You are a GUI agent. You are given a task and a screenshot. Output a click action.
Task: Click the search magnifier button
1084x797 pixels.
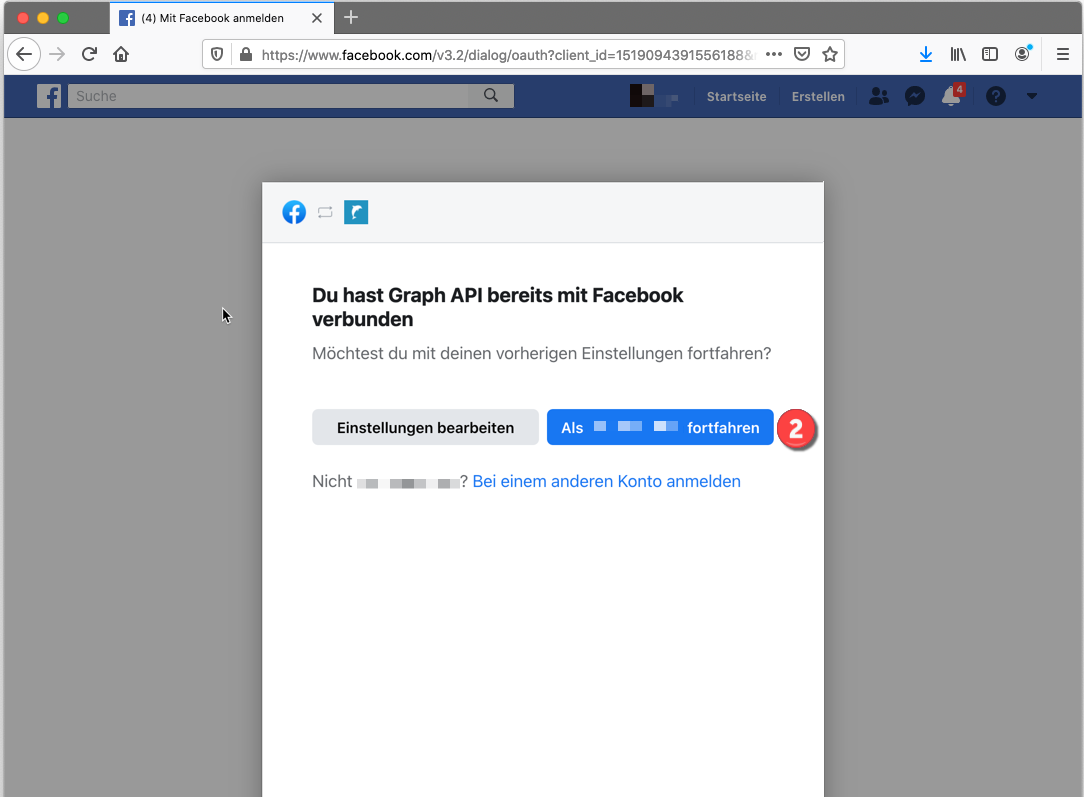pyautogui.click(x=491, y=96)
